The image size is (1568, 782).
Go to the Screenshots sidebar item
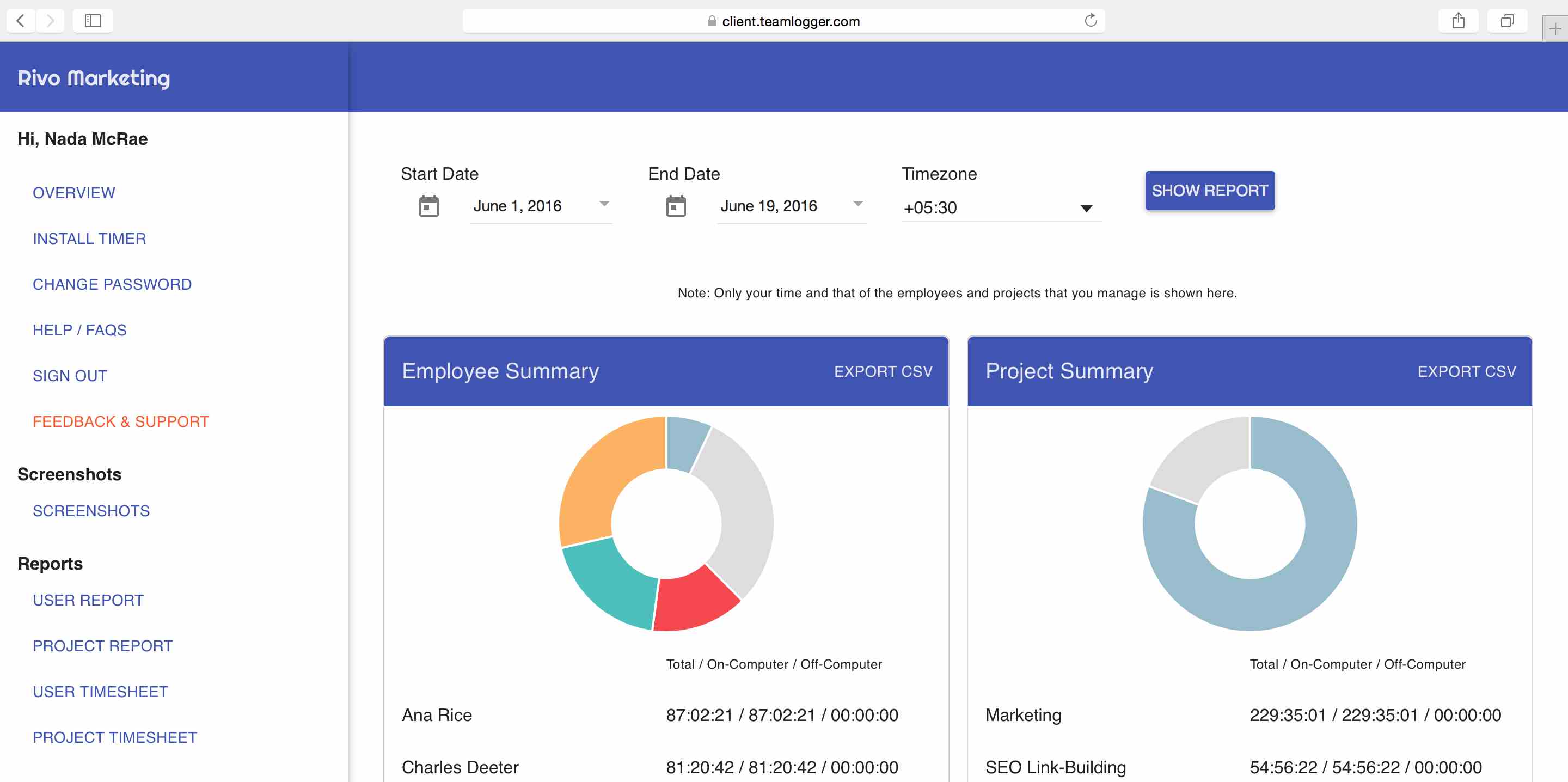tap(91, 510)
